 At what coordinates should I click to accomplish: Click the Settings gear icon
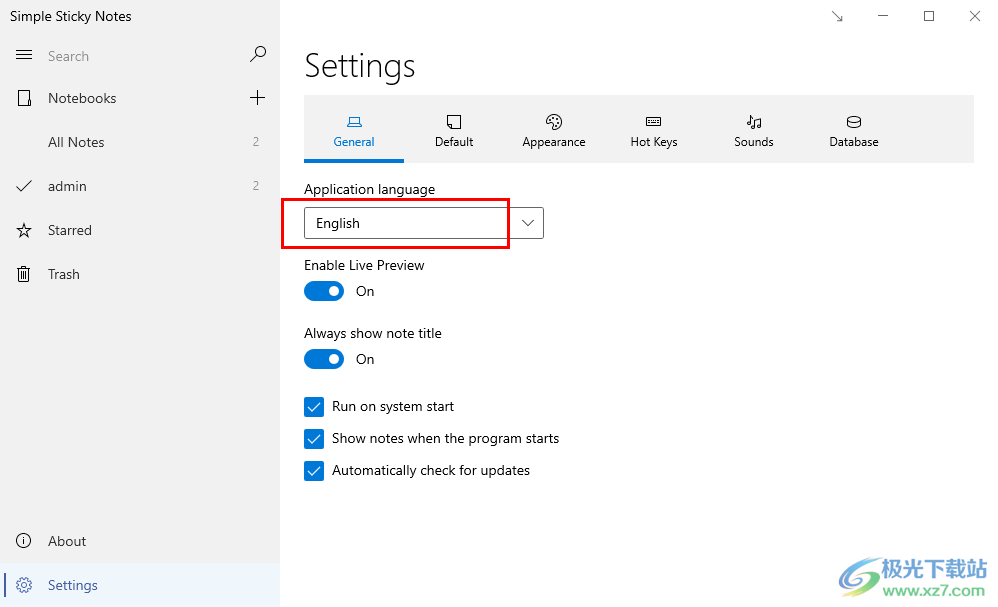(x=24, y=585)
